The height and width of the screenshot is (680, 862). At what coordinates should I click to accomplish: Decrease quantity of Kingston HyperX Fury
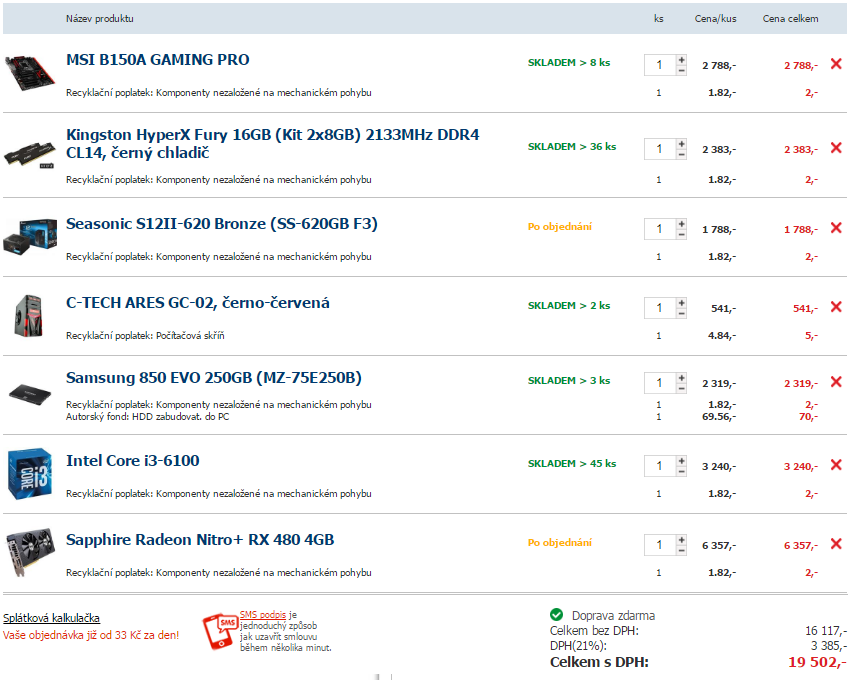[x=682, y=154]
